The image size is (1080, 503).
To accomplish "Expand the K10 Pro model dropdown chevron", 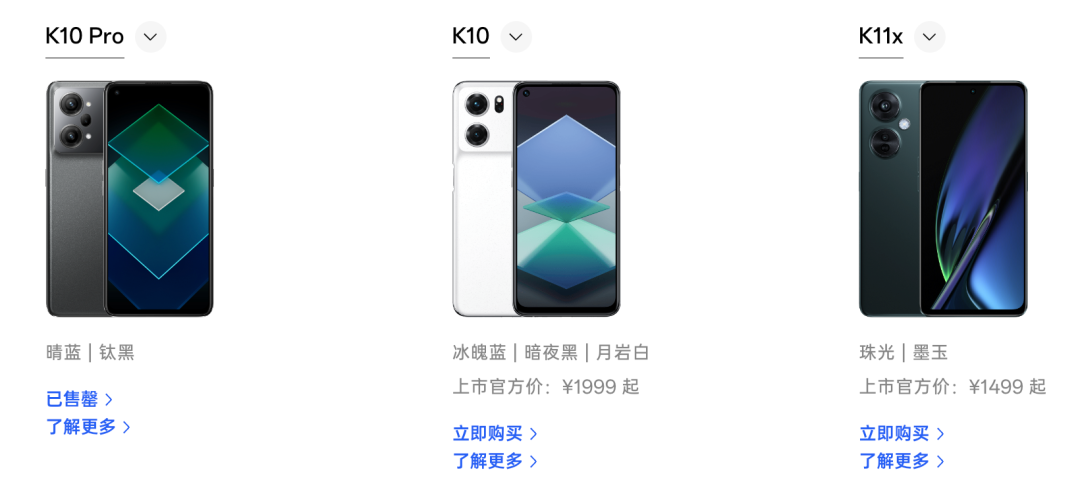I will click(150, 37).
